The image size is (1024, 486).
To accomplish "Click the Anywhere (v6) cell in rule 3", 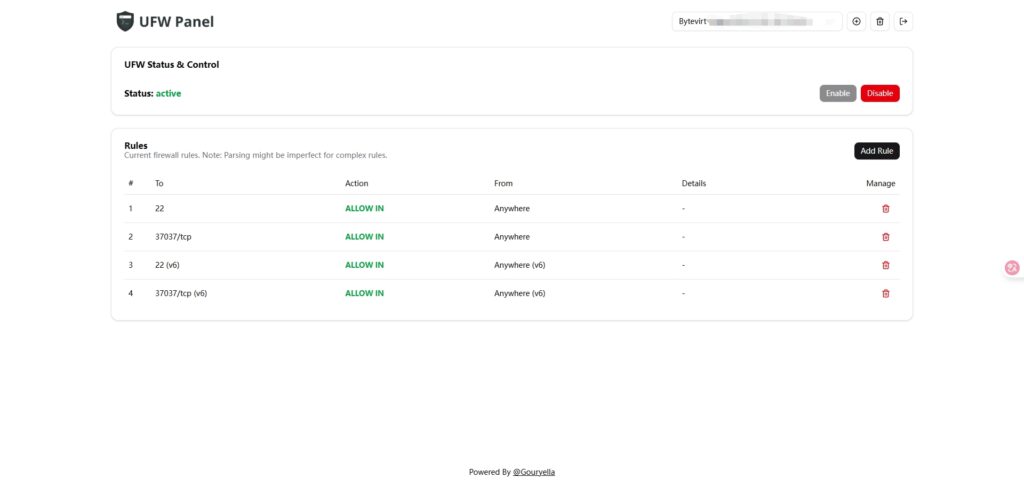I will [x=519, y=265].
